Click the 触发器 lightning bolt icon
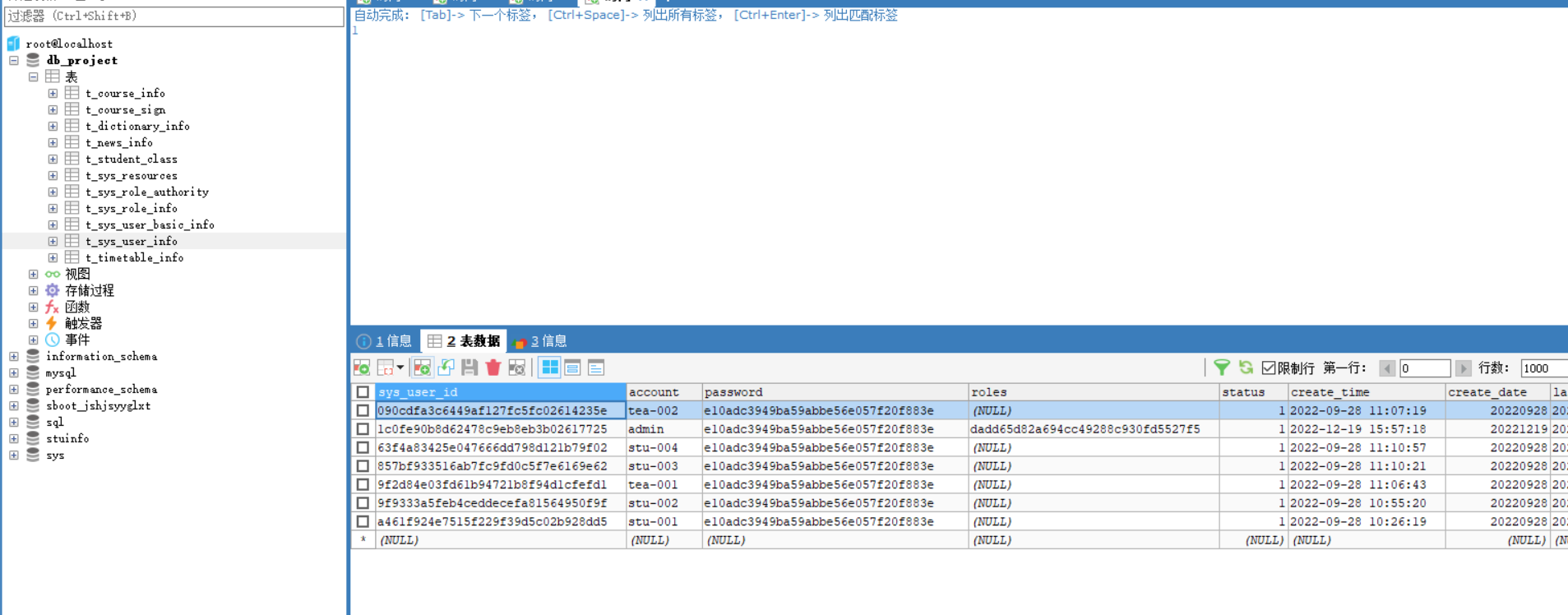 coord(53,323)
